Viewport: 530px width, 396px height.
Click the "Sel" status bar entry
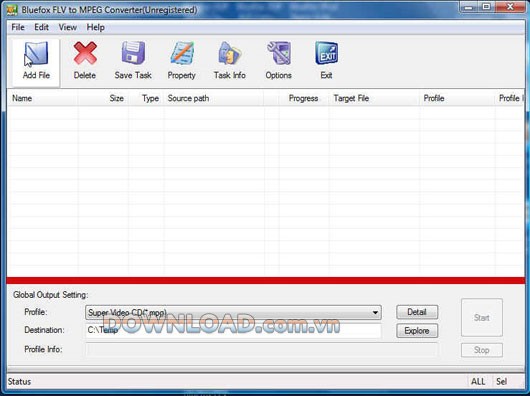tap(502, 381)
